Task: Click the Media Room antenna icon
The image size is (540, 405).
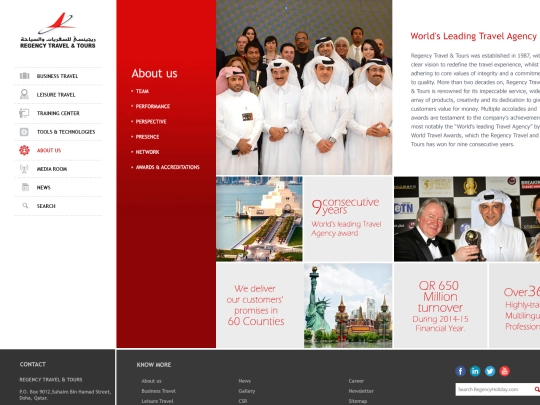Action: click(x=24, y=169)
